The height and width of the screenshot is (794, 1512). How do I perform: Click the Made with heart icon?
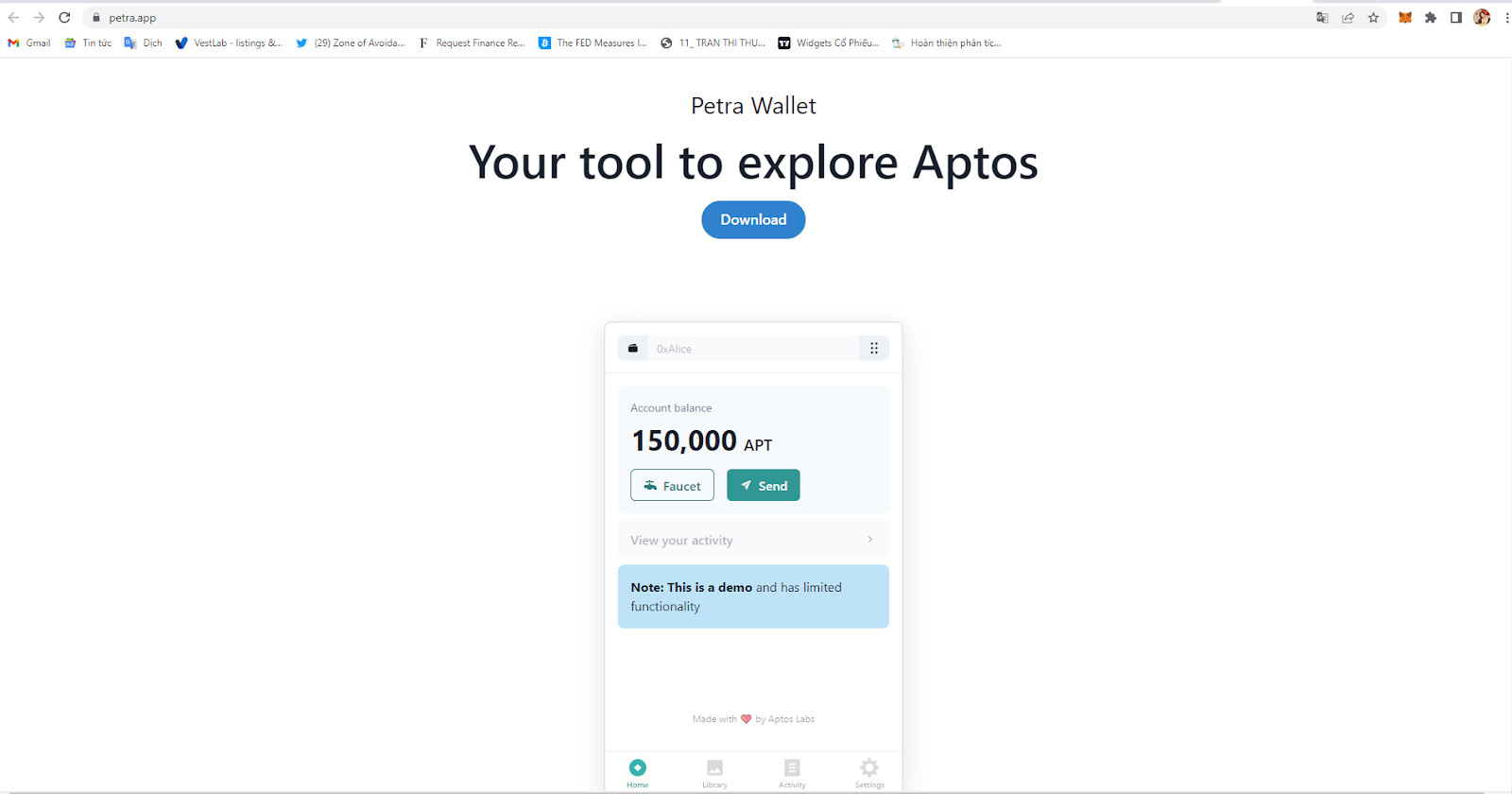[x=746, y=719]
